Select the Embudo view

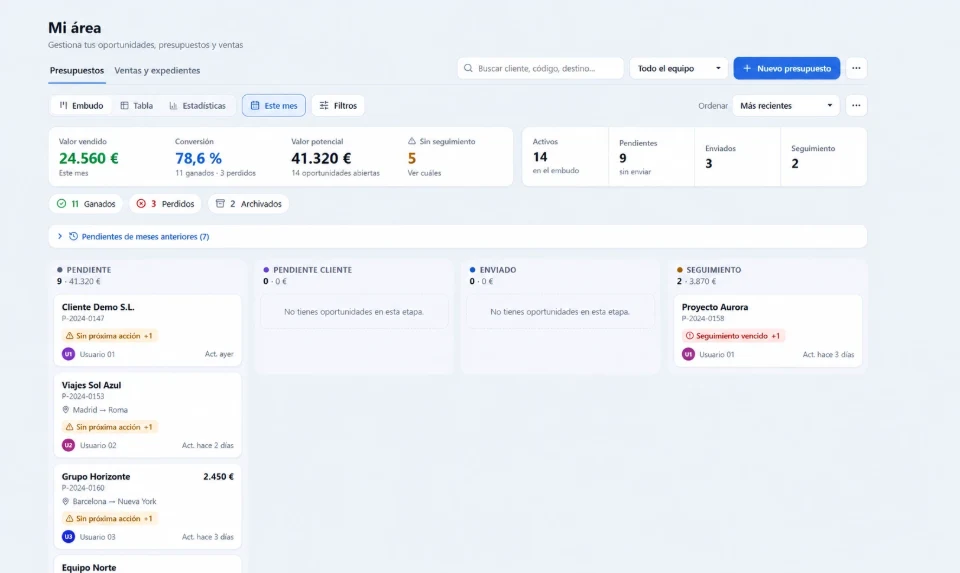point(81,105)
